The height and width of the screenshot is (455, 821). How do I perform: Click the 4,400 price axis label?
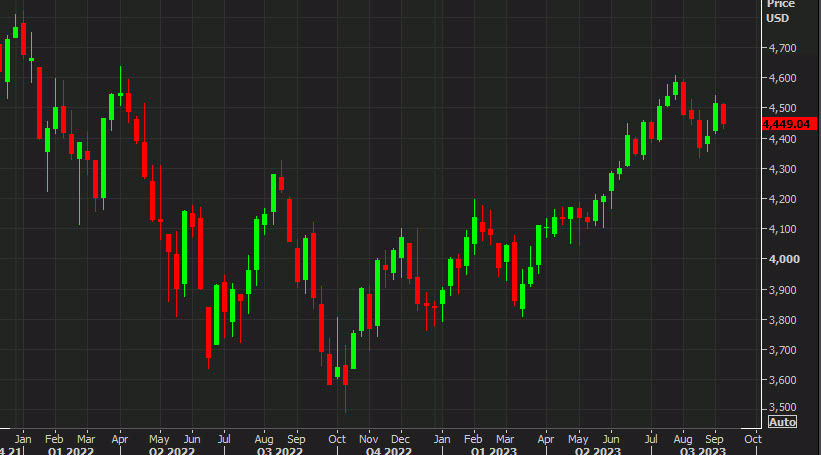coord(782,139)
